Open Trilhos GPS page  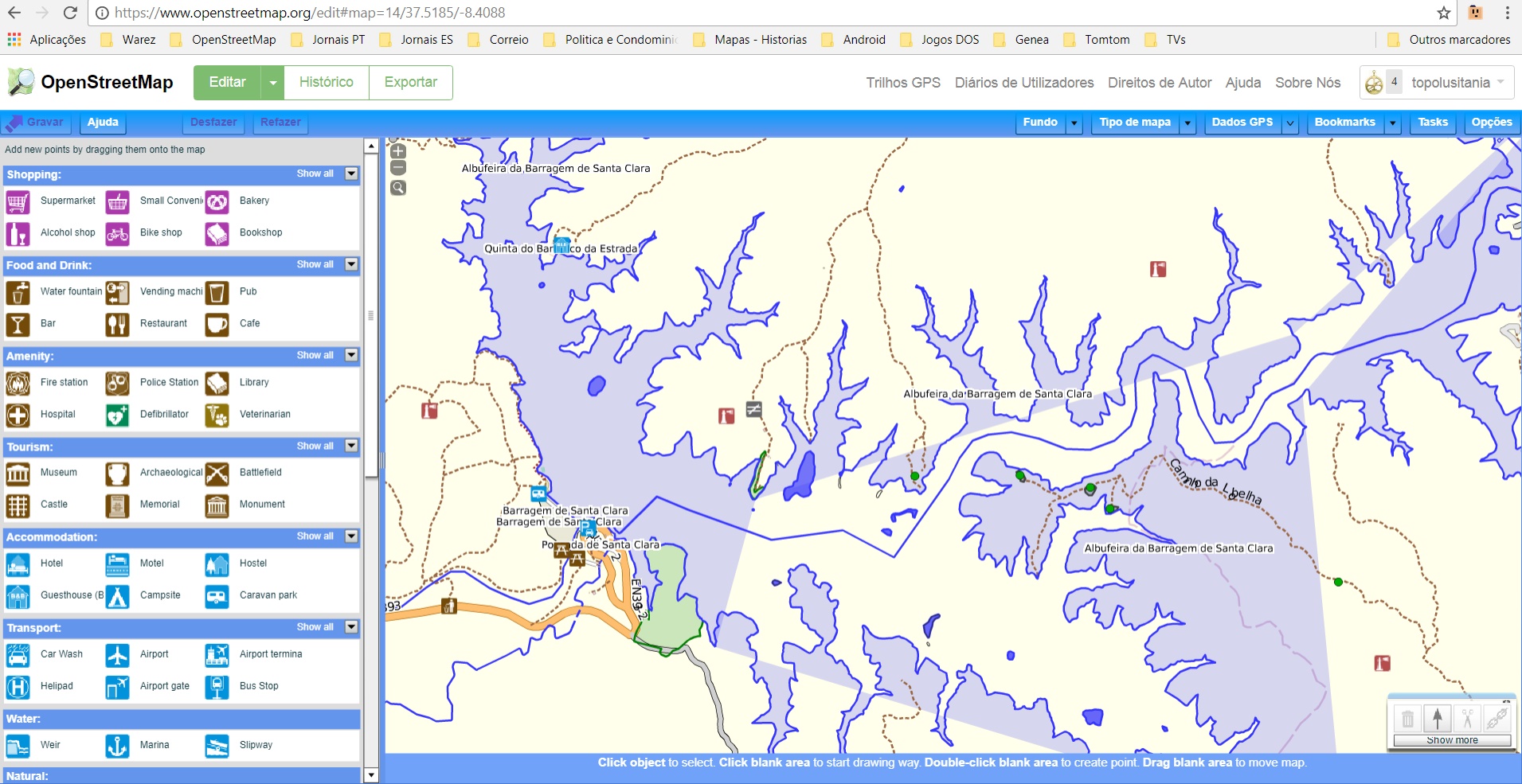[903, 83]
